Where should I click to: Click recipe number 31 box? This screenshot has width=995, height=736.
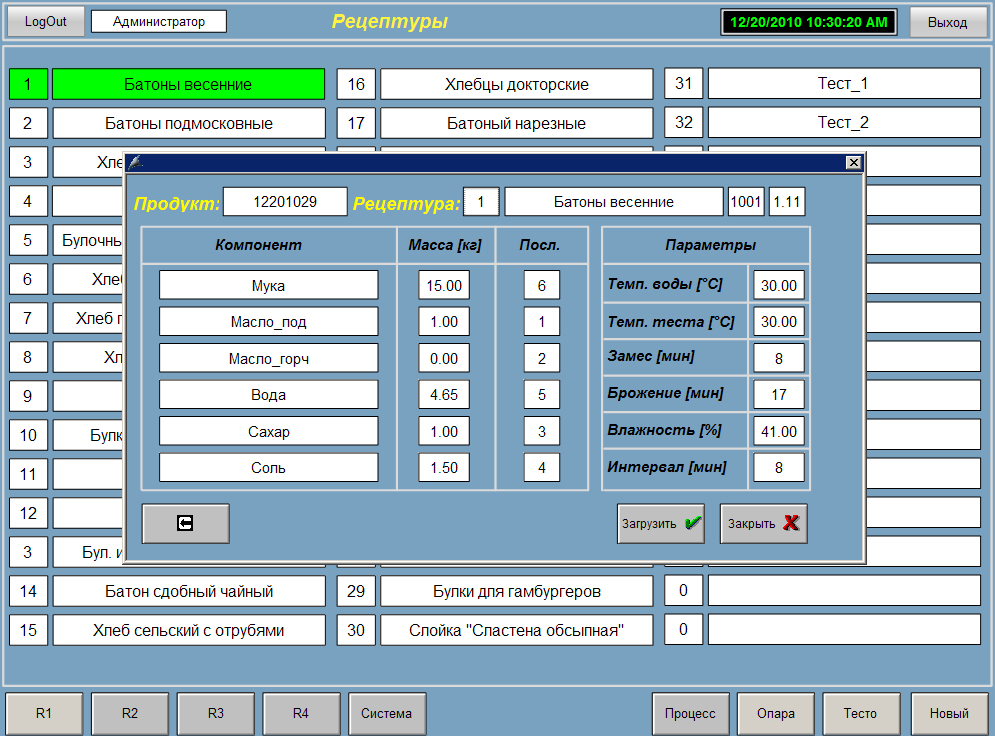(x=683, y=83)
